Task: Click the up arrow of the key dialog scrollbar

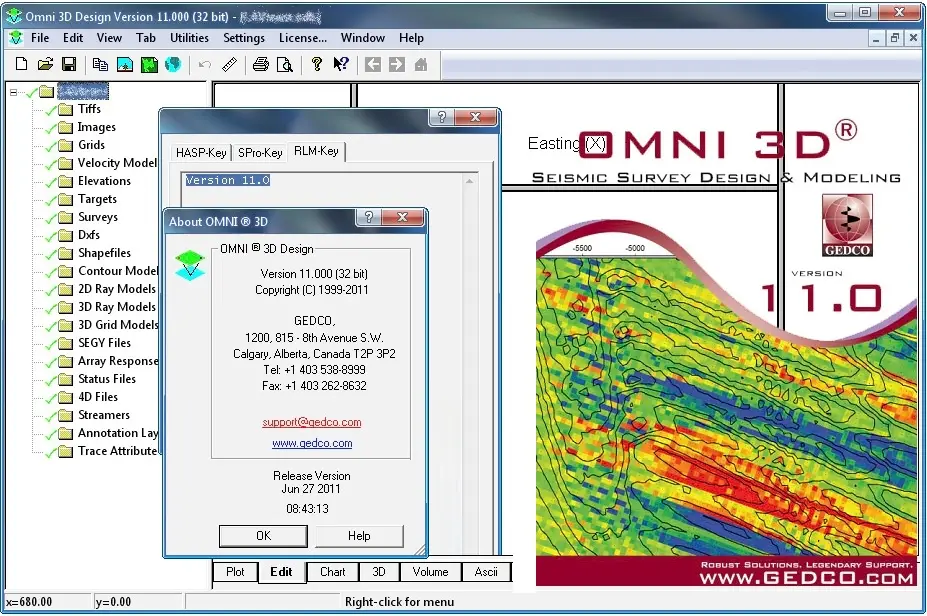Action: [x=469, y=181]
